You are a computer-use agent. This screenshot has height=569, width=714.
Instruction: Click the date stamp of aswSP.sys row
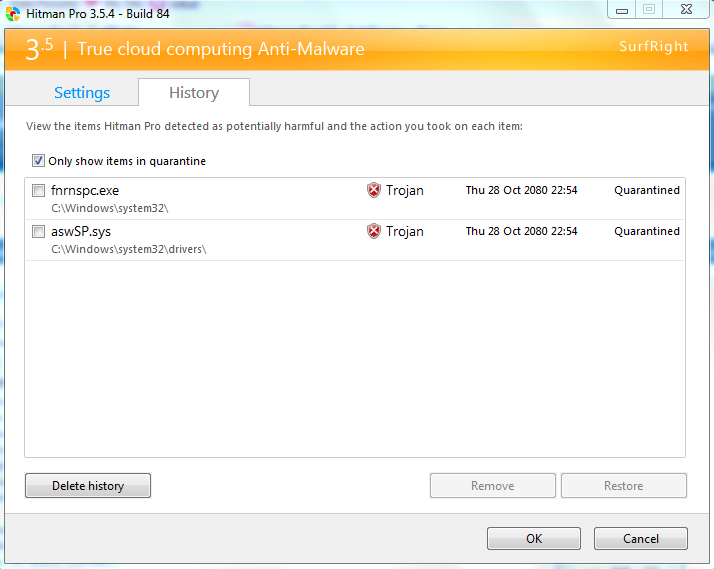point(521,231)
